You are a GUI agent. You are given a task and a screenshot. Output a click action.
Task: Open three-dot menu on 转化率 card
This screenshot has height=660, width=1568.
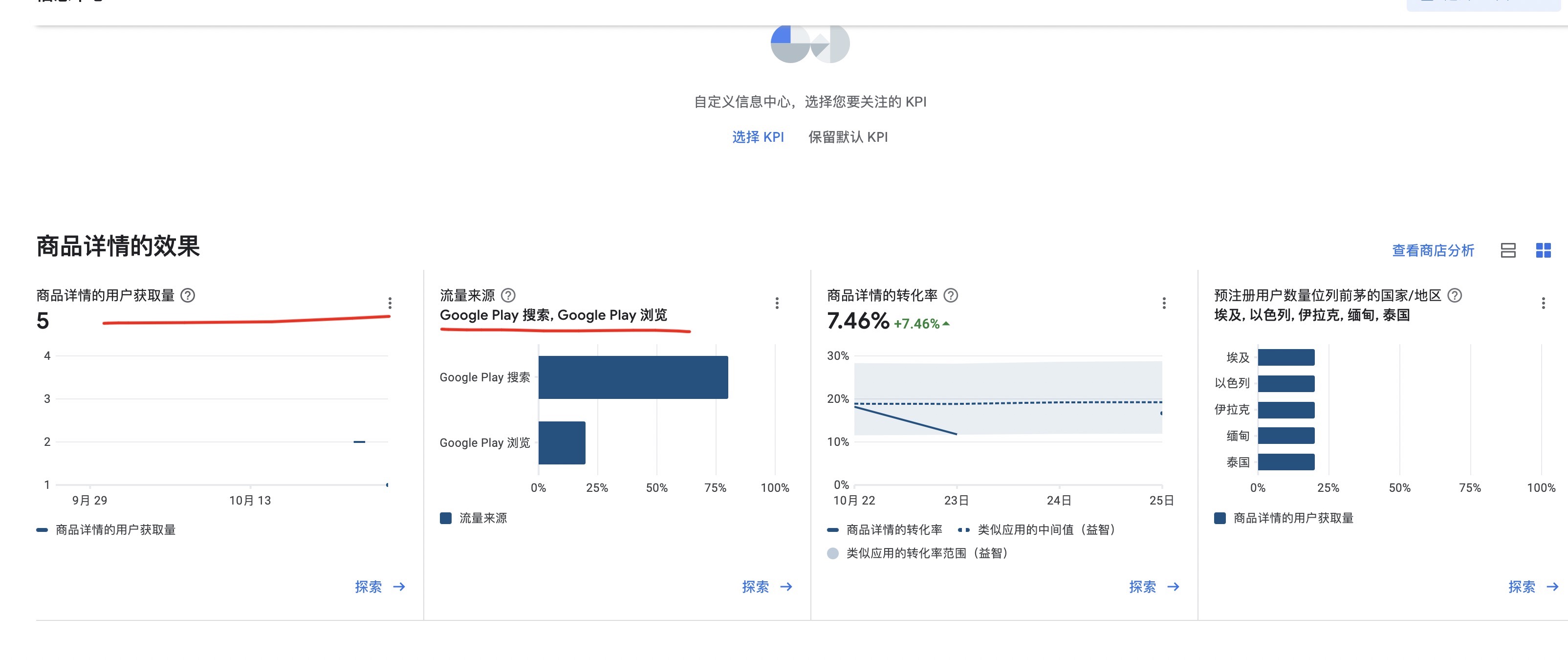tap(1164, 303)
